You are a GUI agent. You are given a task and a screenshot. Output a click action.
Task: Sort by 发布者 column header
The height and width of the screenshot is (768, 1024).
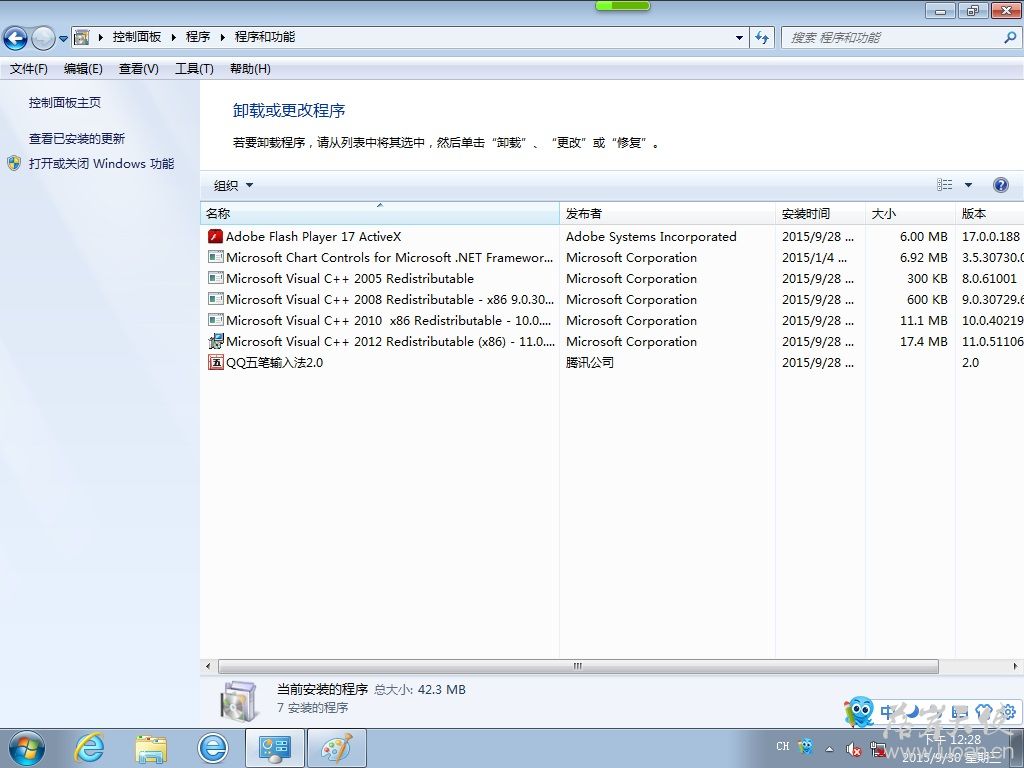[667, 214]
